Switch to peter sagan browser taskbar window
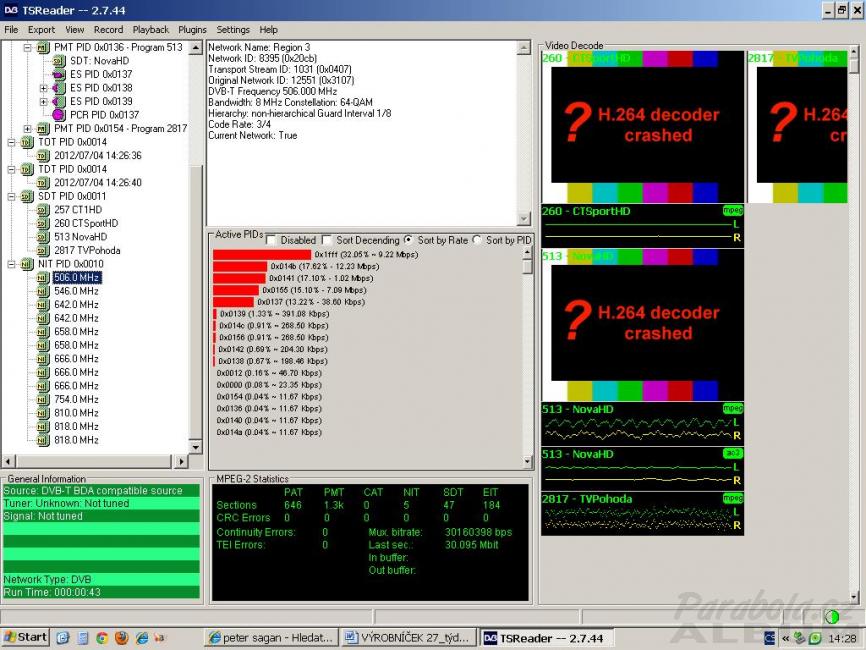 [x=272, y=638]
